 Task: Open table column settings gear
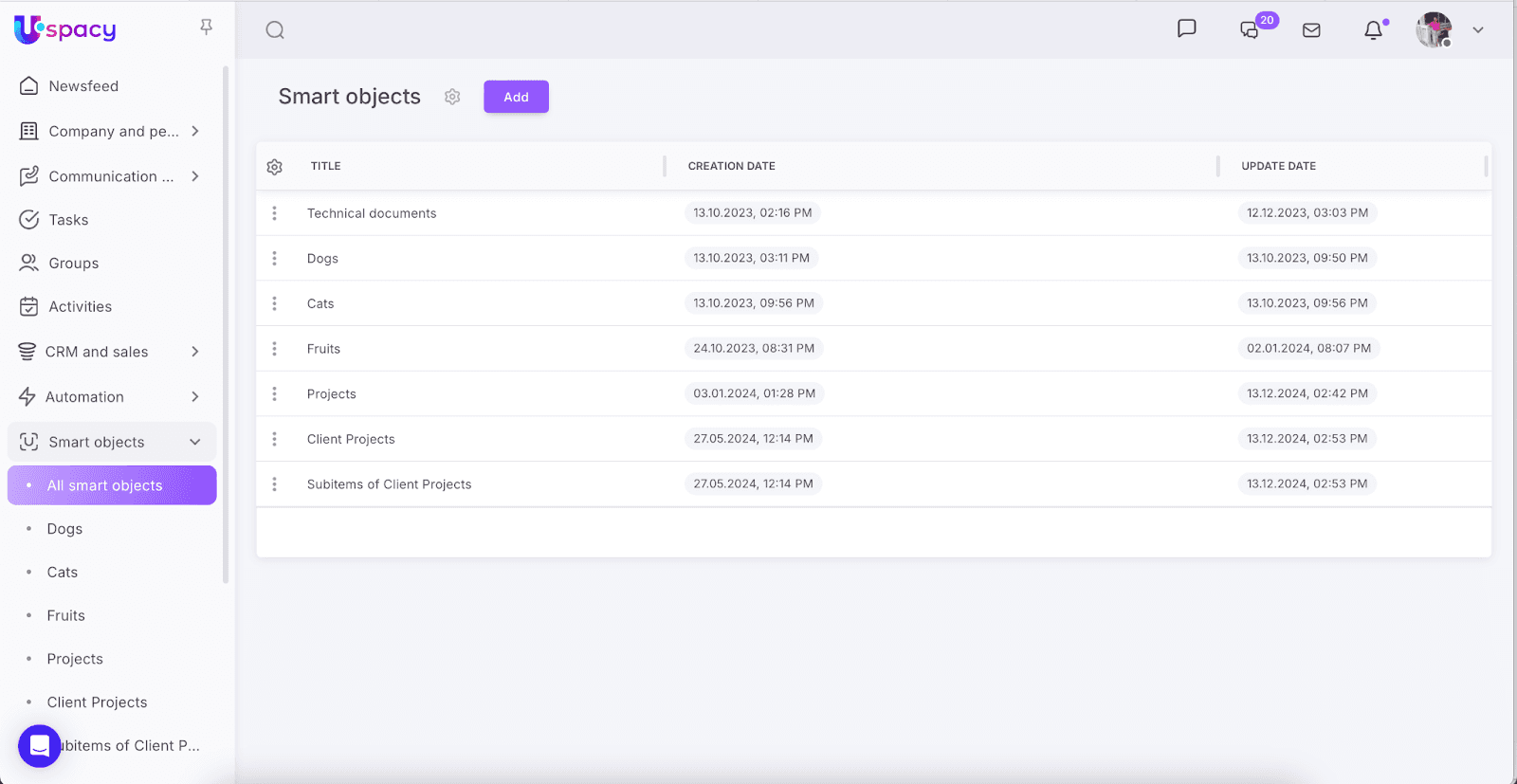[275, 167]
